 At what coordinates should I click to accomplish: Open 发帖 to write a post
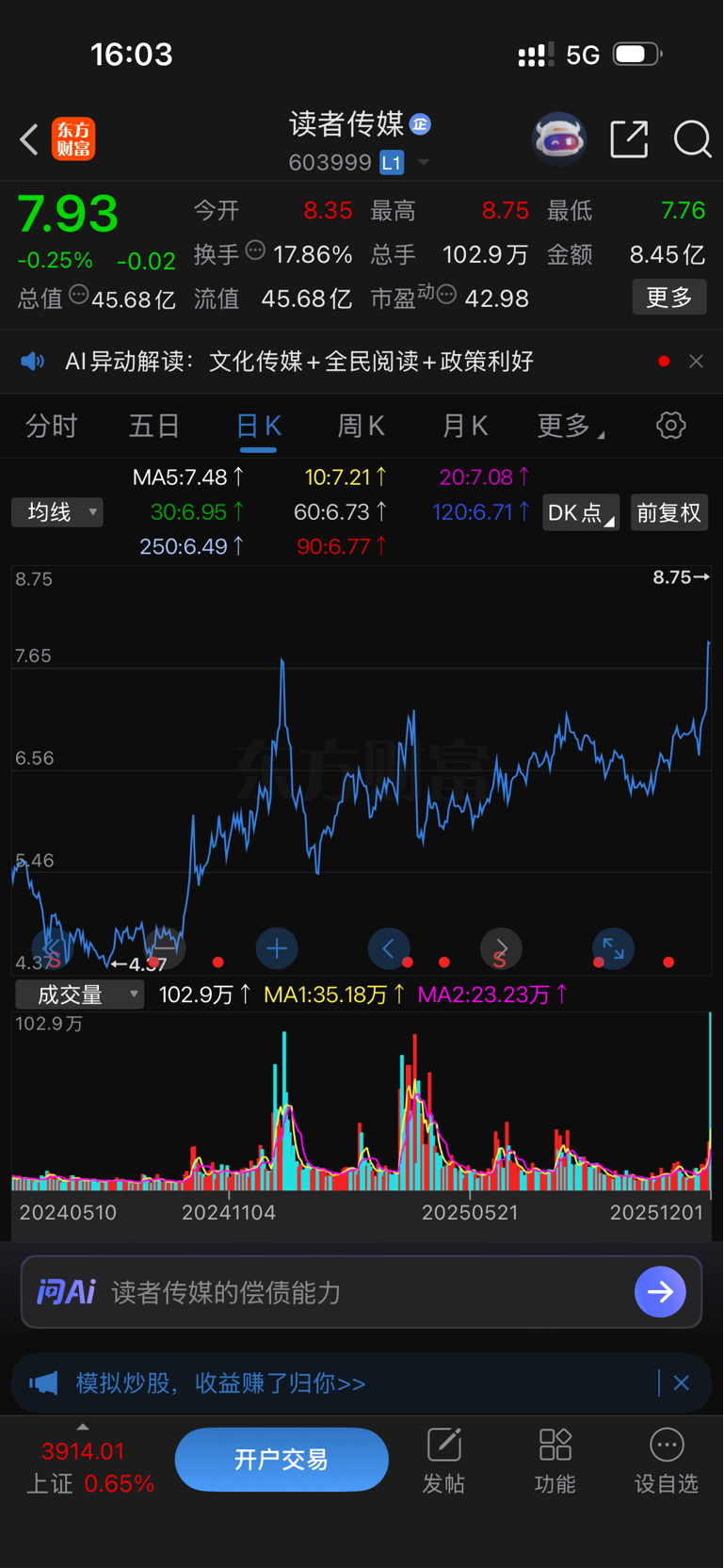tap(443, 1461)
